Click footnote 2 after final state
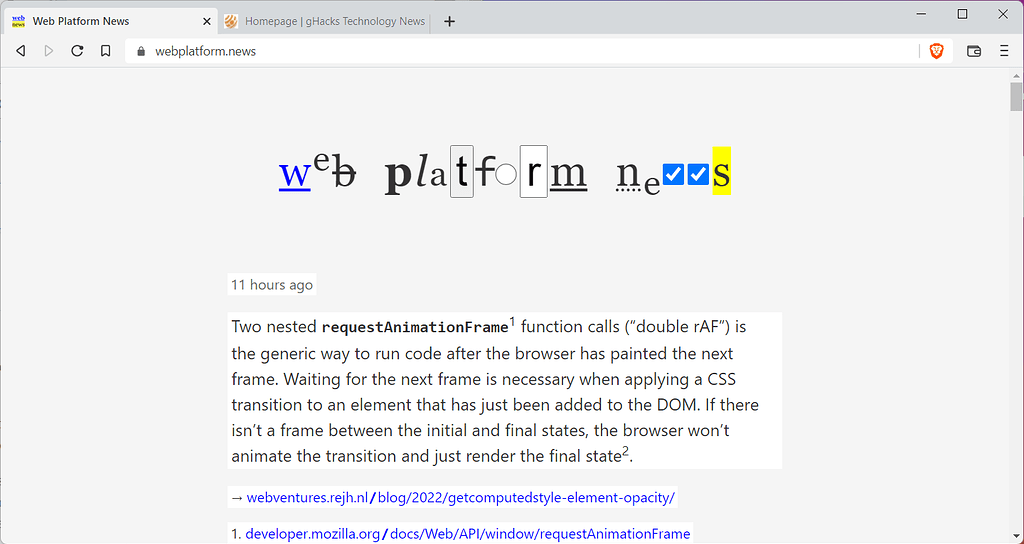1024x544 pixels. coord(625,451)
